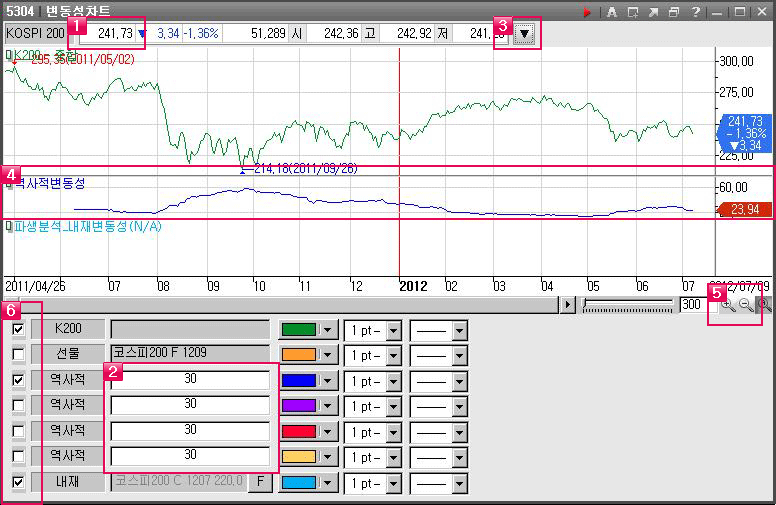Click the add new window icon

click(633, 12)
